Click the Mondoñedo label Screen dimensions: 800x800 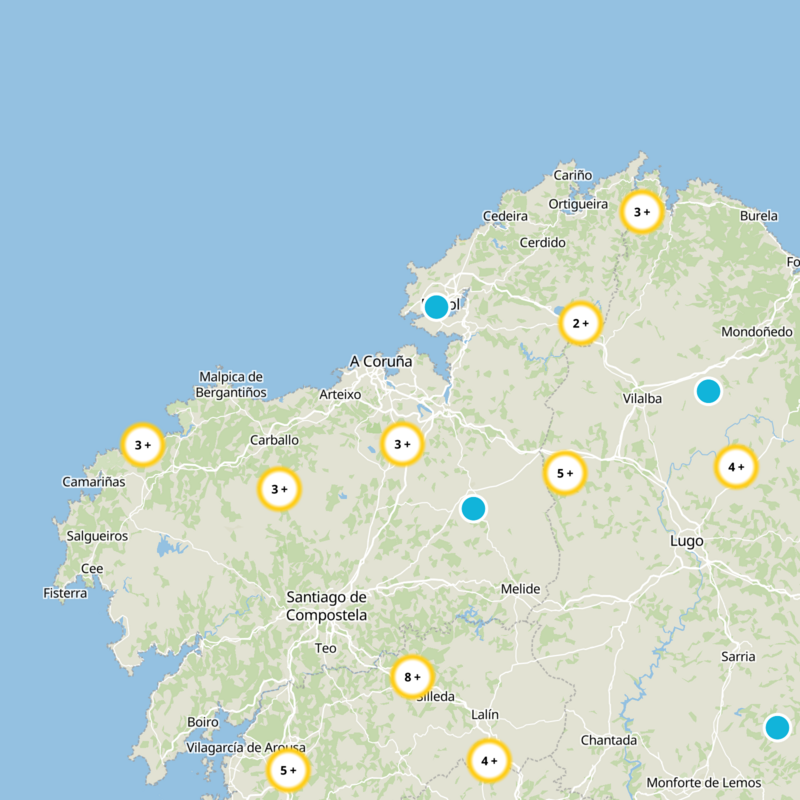pyautogui.click(x=757, y=332)
